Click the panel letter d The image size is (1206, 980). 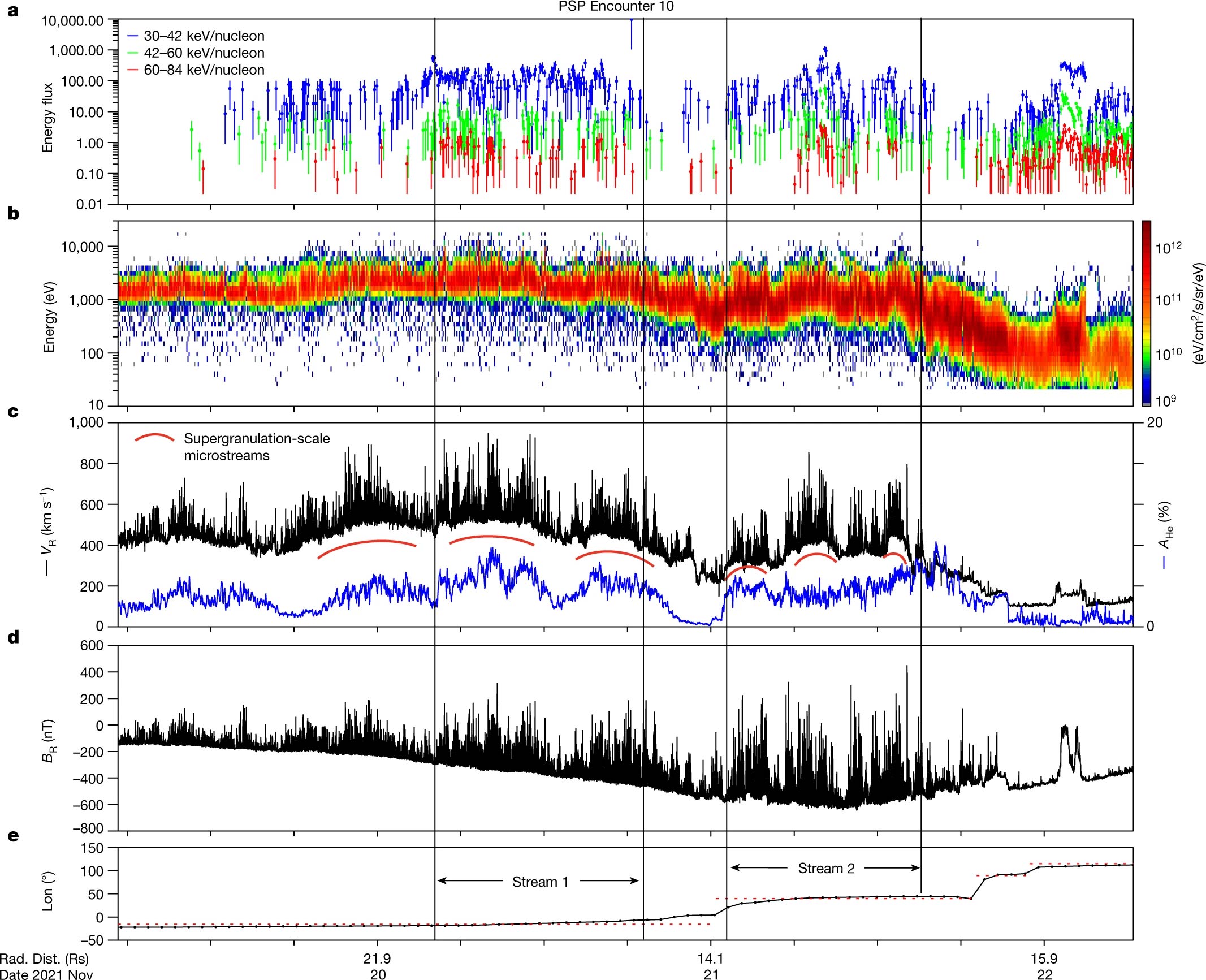click(13, 637)
